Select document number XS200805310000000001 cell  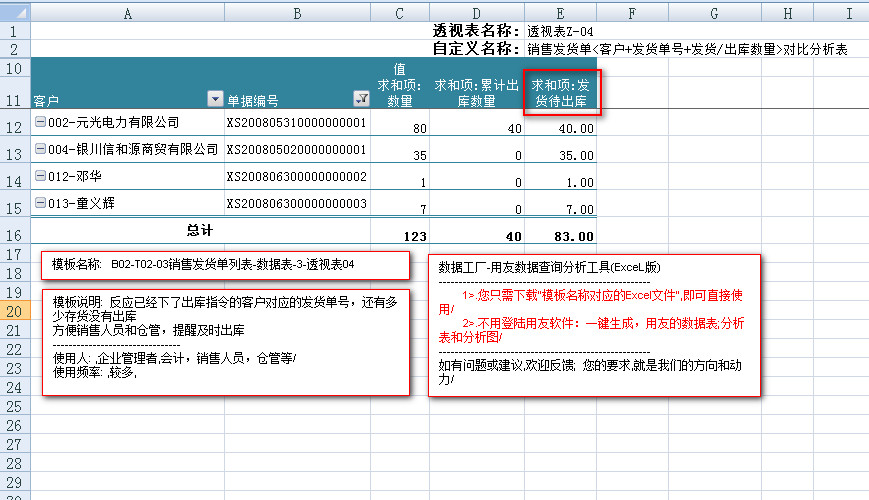click(297, 123)
